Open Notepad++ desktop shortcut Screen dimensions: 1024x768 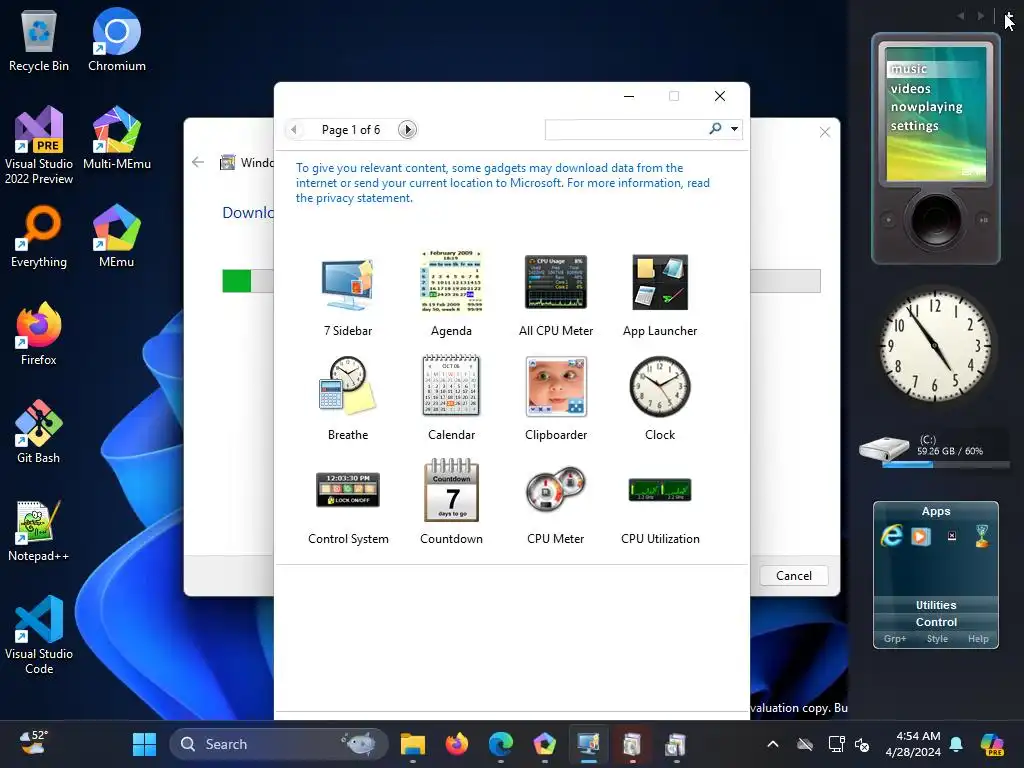[x=39, y=530]
